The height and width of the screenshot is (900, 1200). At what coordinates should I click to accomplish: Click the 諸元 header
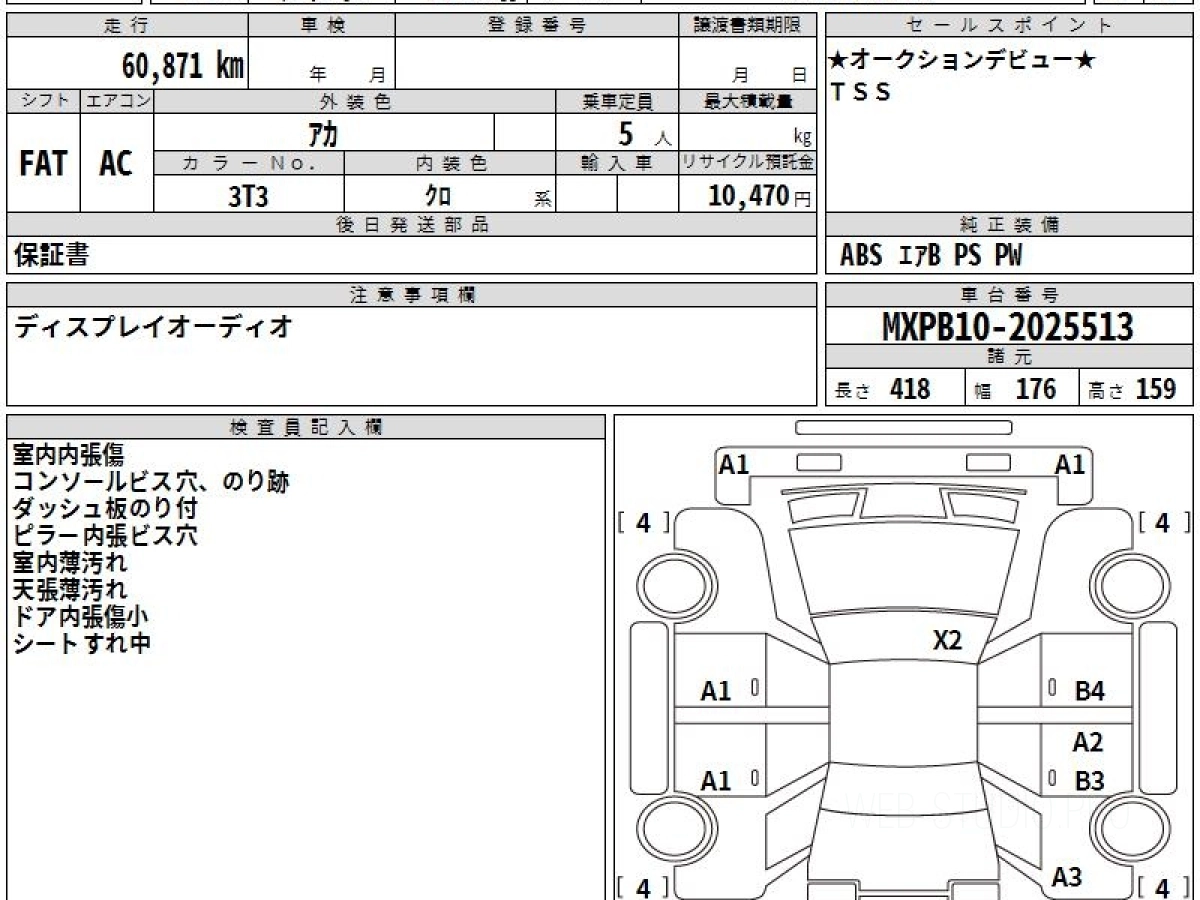(x=1010, y=357)
